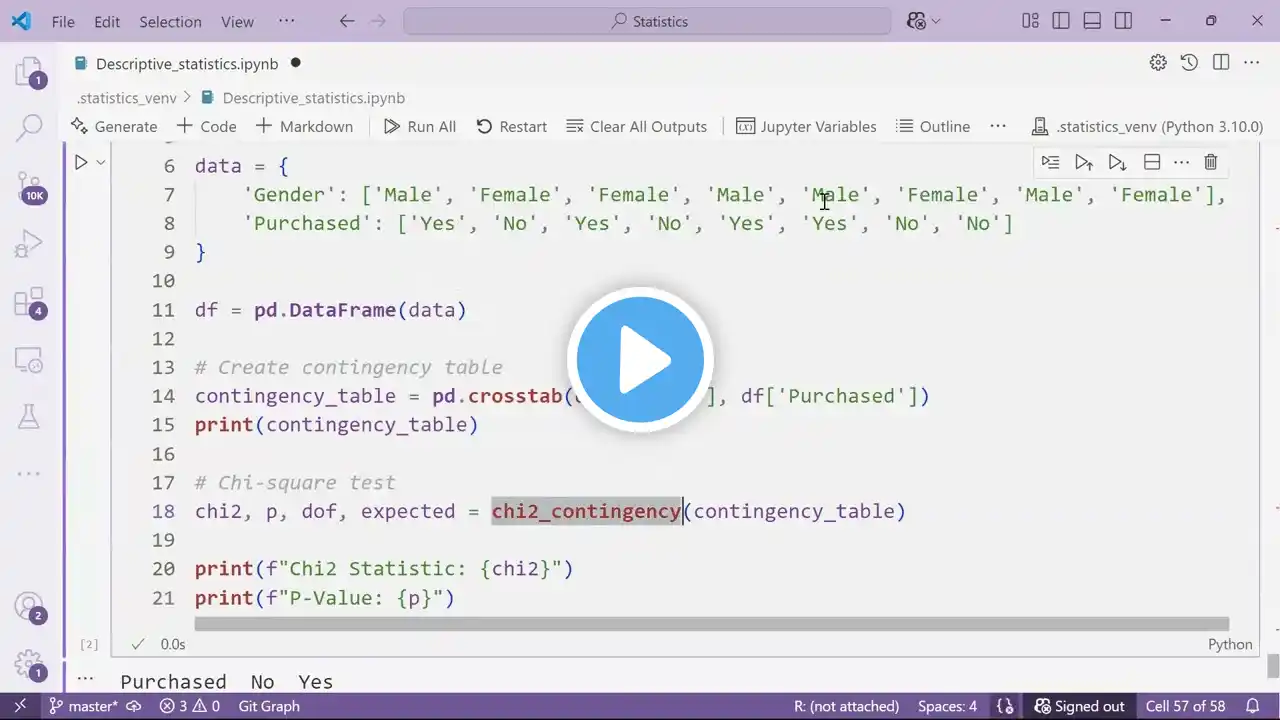The image size is (1280, 720).
Task: Run the current notebook cell
Action: (x=81, y=162)
